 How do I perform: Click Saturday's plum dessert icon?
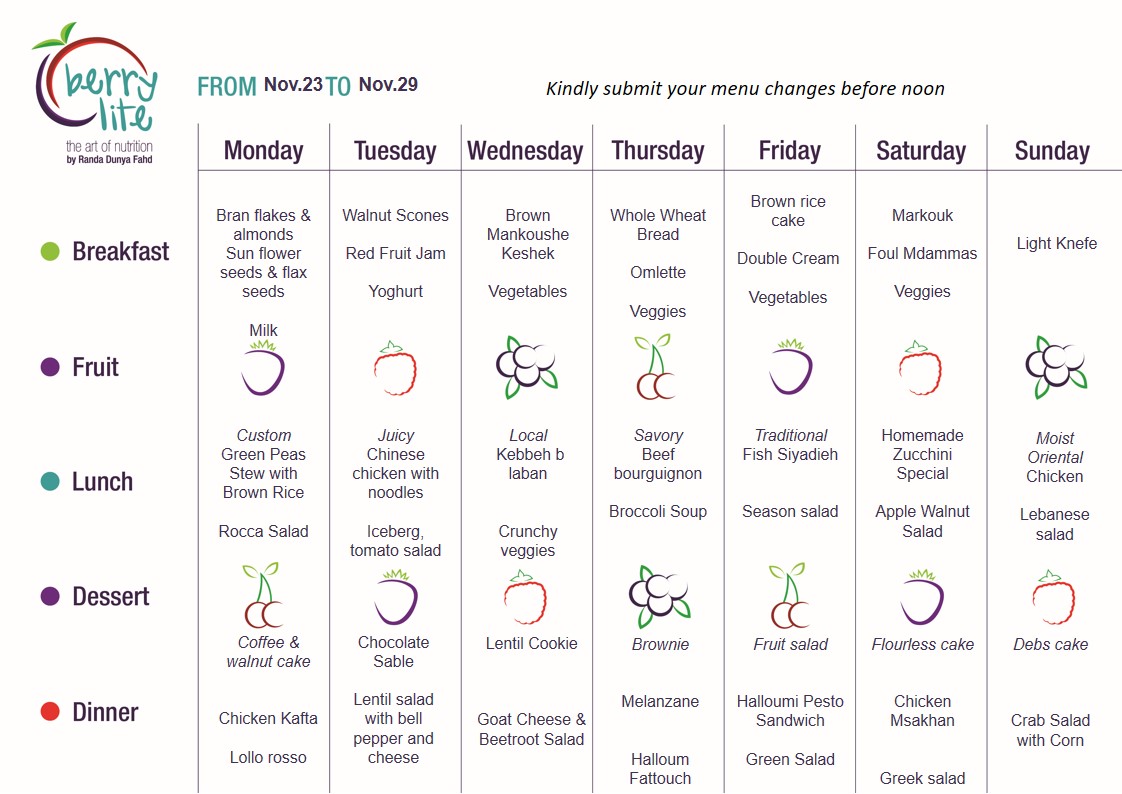(x=922, y=597)
